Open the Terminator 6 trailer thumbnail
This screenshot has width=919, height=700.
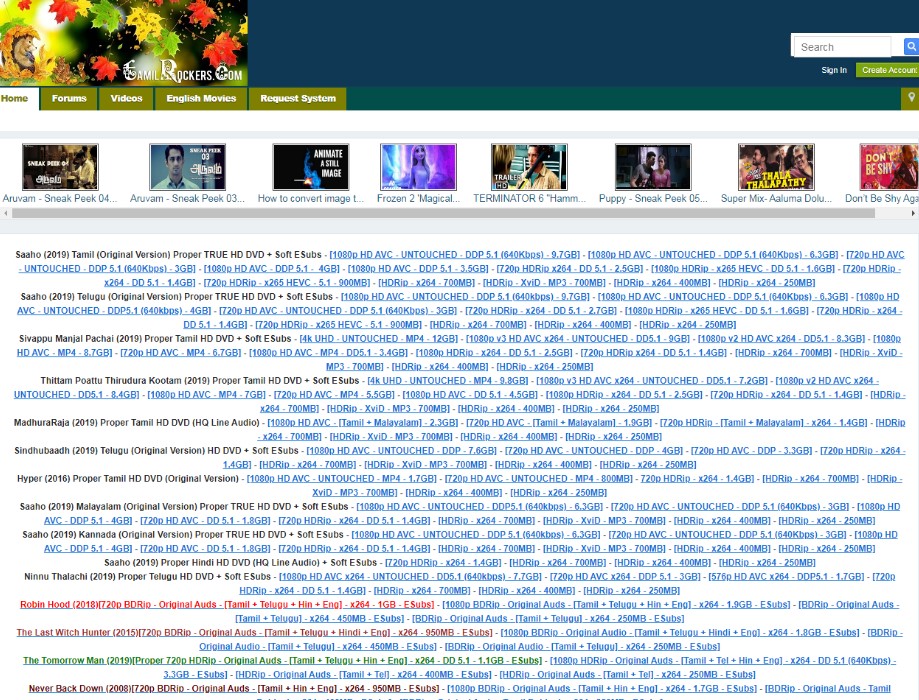pos(529,167)
